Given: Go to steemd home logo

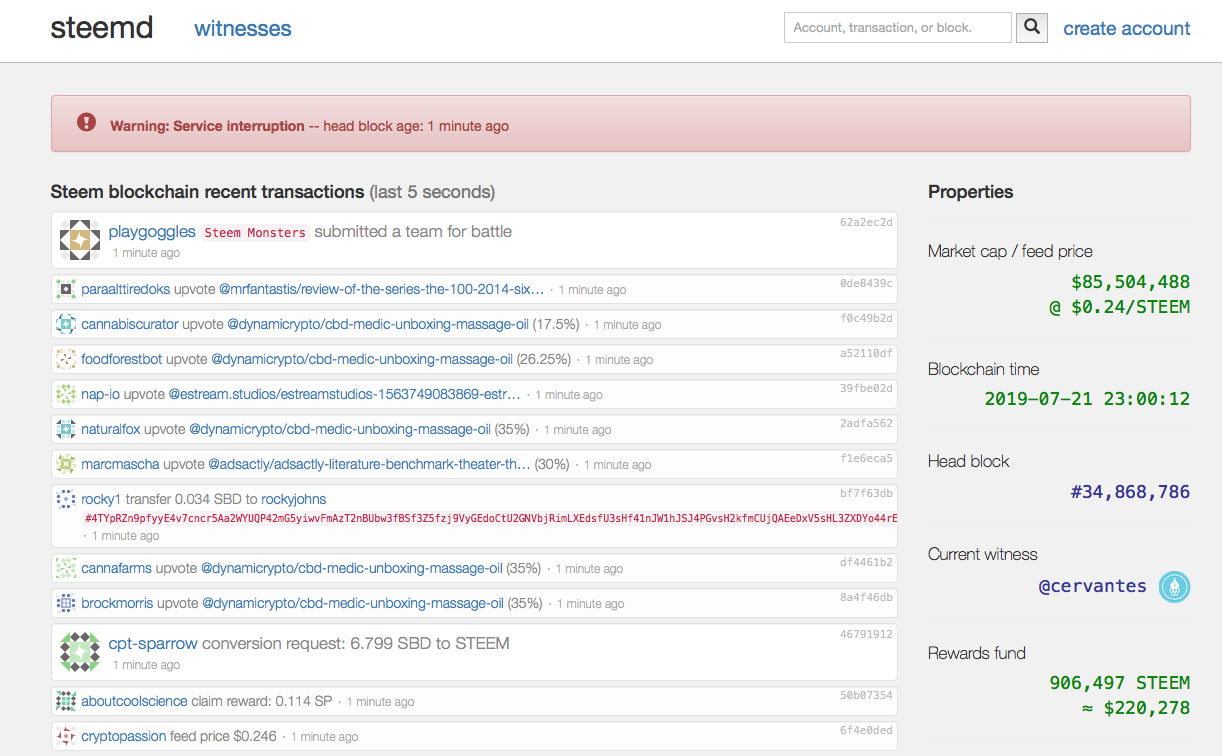Looking at the screenshot, I should 102,28.
